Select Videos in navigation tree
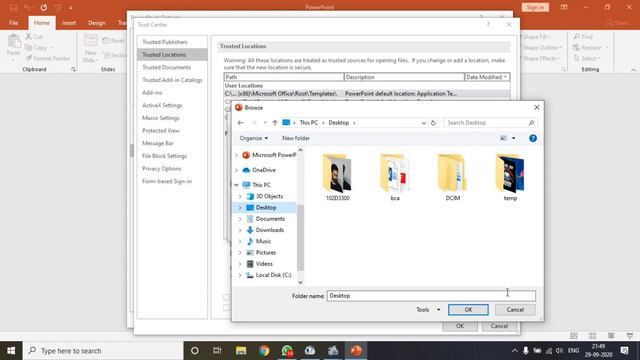This screenshot has width=640, height=360. tap(264, 264)
